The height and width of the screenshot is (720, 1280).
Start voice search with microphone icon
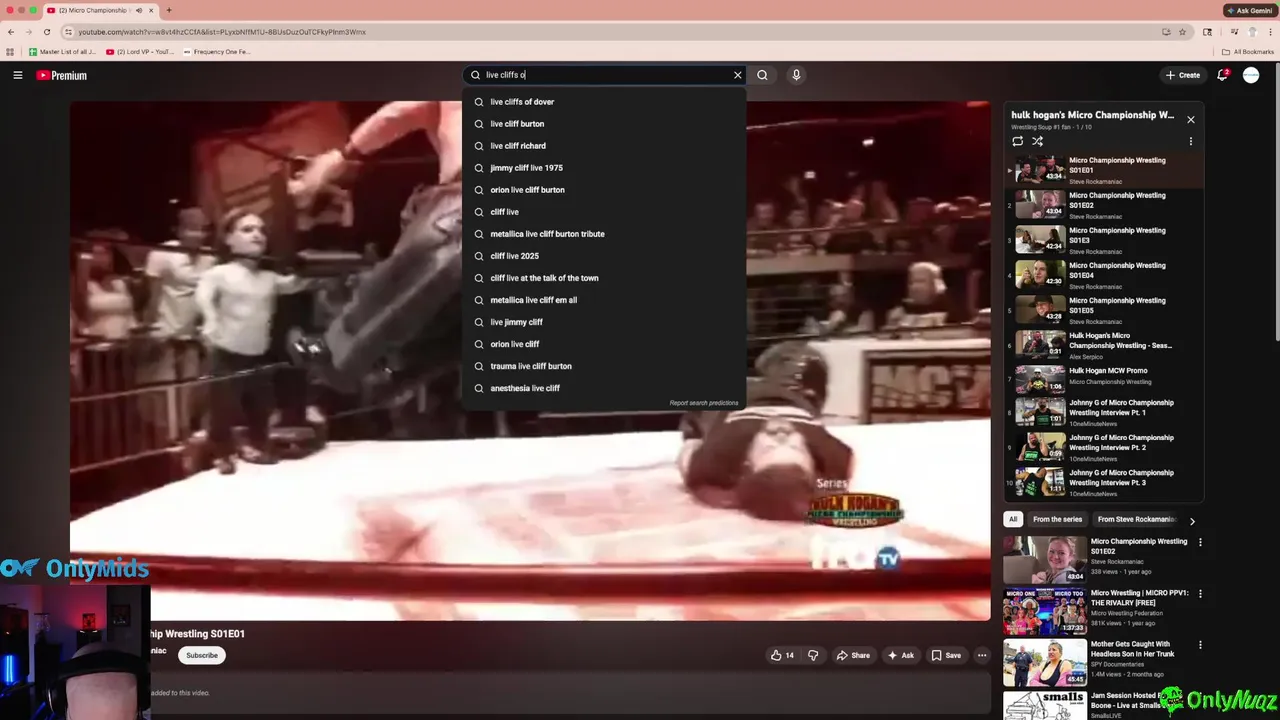[x=796, y=75]
